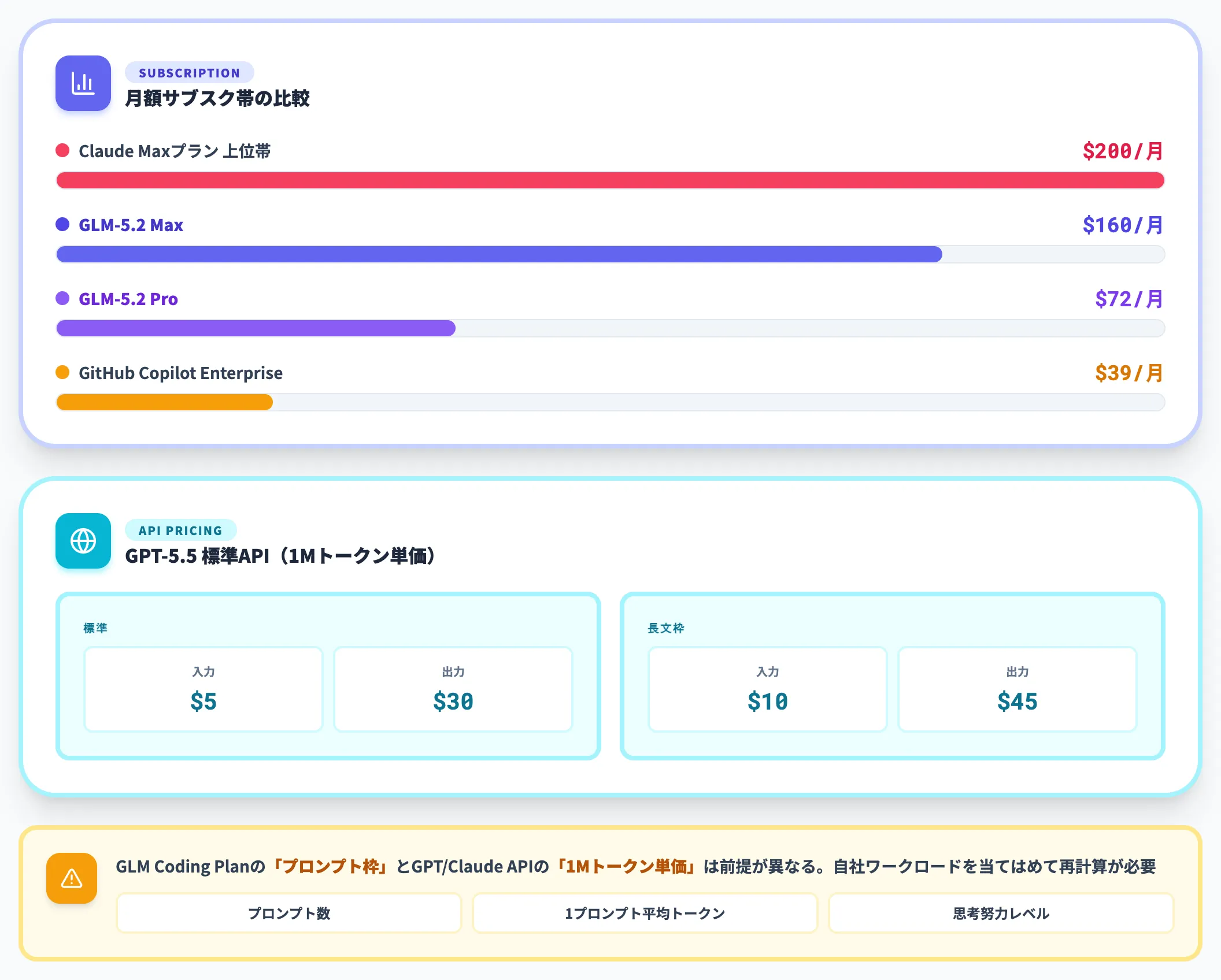The image size is (1221, 980).
Task: Click the highlighted 「プロンプト枠」 text
Action: point(330,866)
